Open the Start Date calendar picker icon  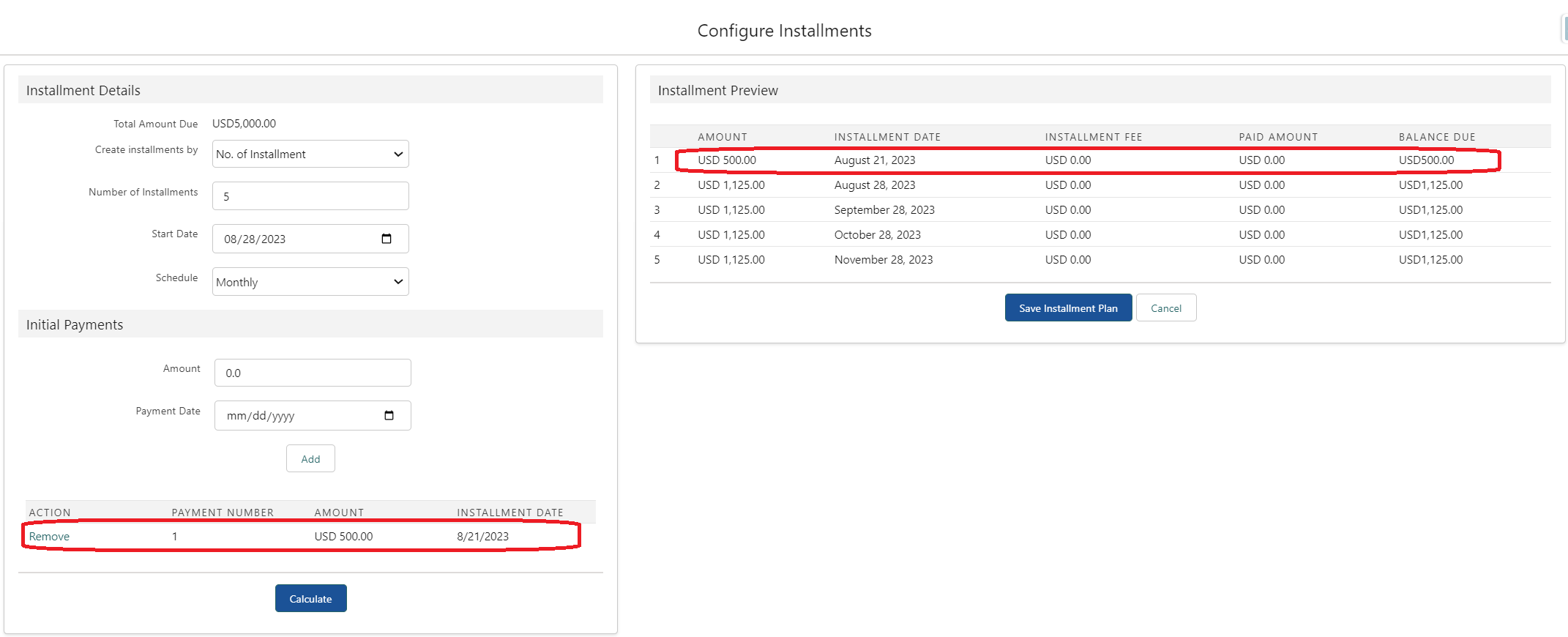(387, 239)
